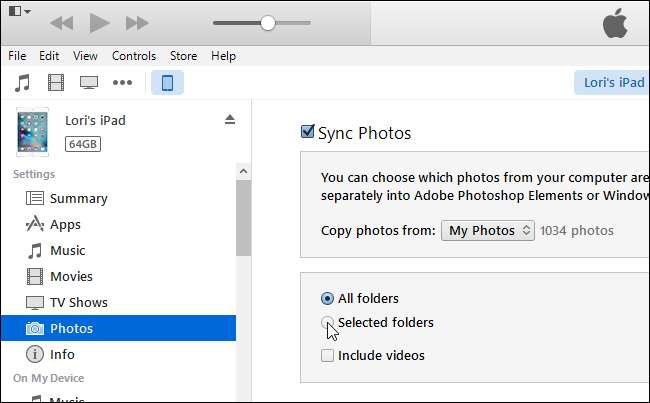The image size is (650, 403).
Task: Select the All folders option
Action: coord(327,298)
